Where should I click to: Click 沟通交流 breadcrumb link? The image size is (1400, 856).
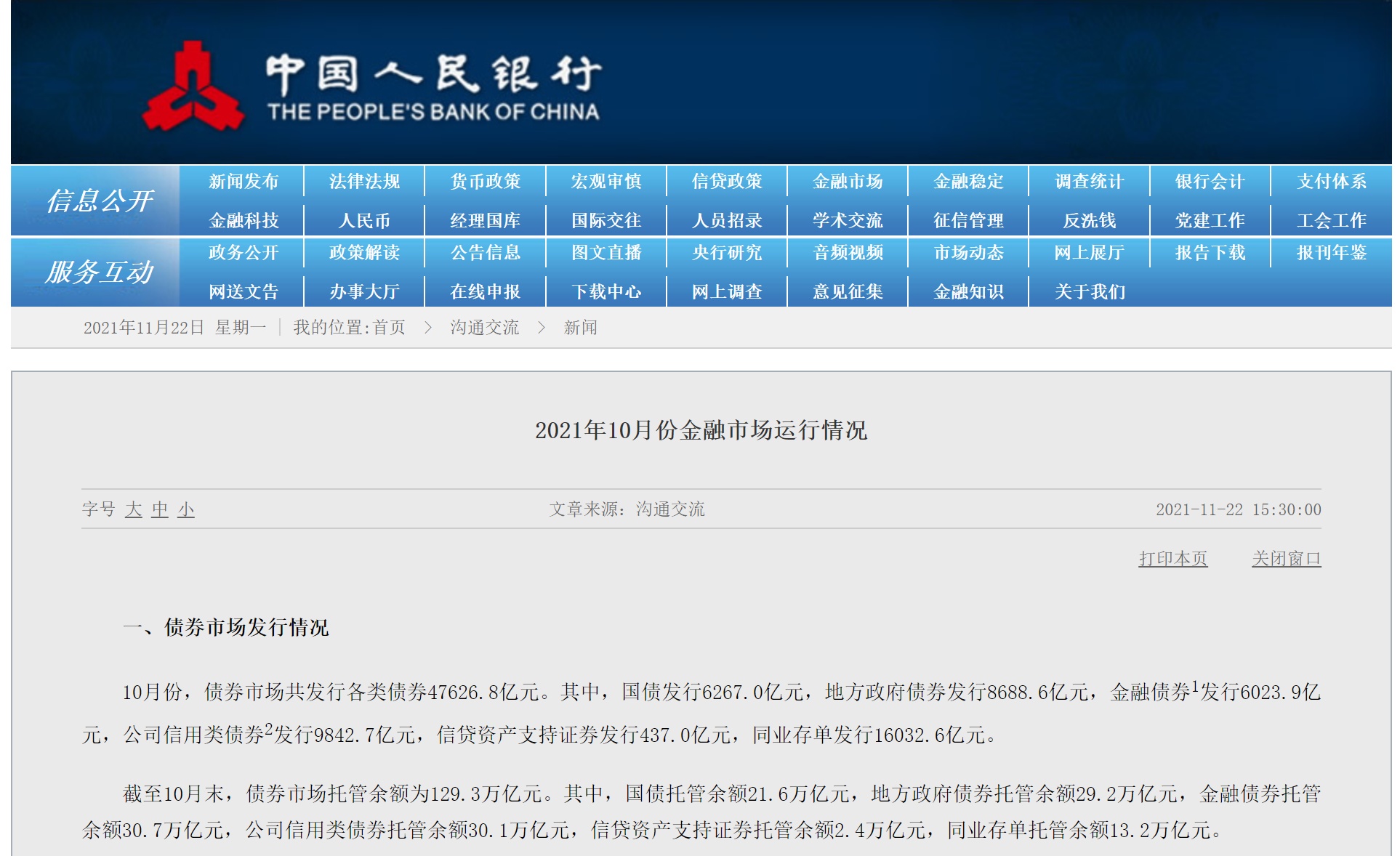pyautogui.click(x=484, y=328)
